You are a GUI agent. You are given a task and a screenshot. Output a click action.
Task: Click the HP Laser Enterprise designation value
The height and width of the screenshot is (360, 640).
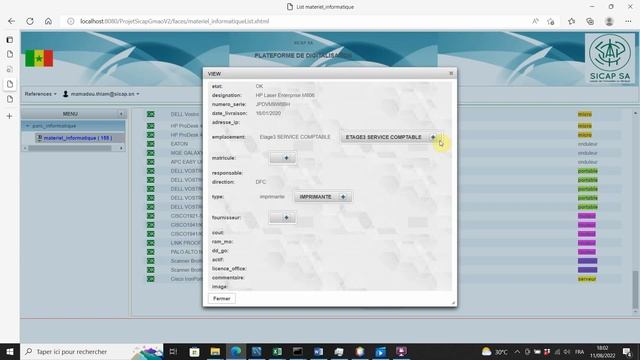pos(285,95)
